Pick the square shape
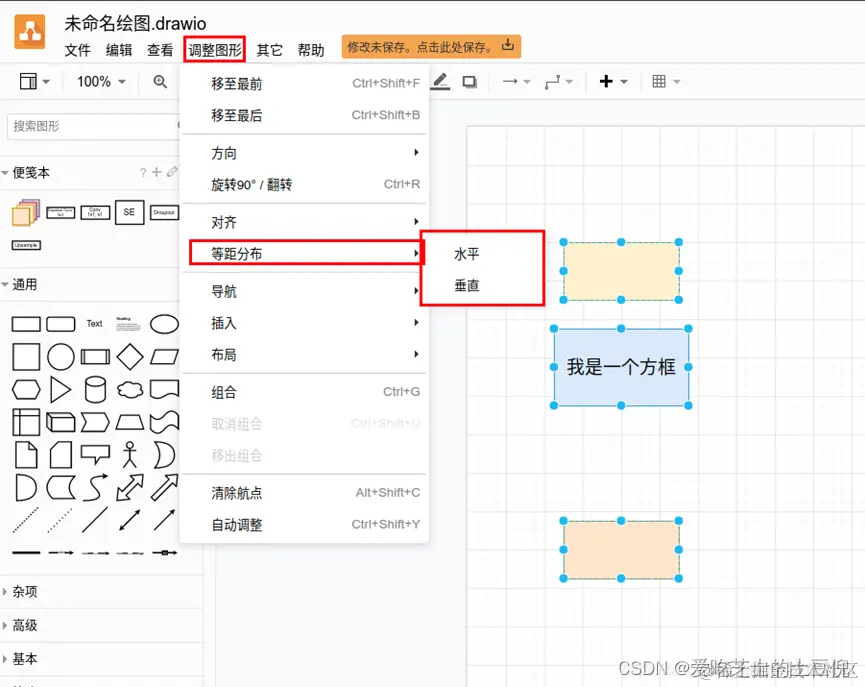 (x=26, y=357)
